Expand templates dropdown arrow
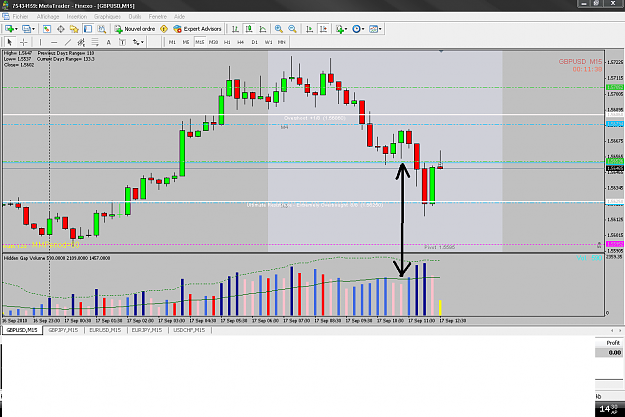The width and height of the screenshot is (625, 417). click(x=380, y=29)
